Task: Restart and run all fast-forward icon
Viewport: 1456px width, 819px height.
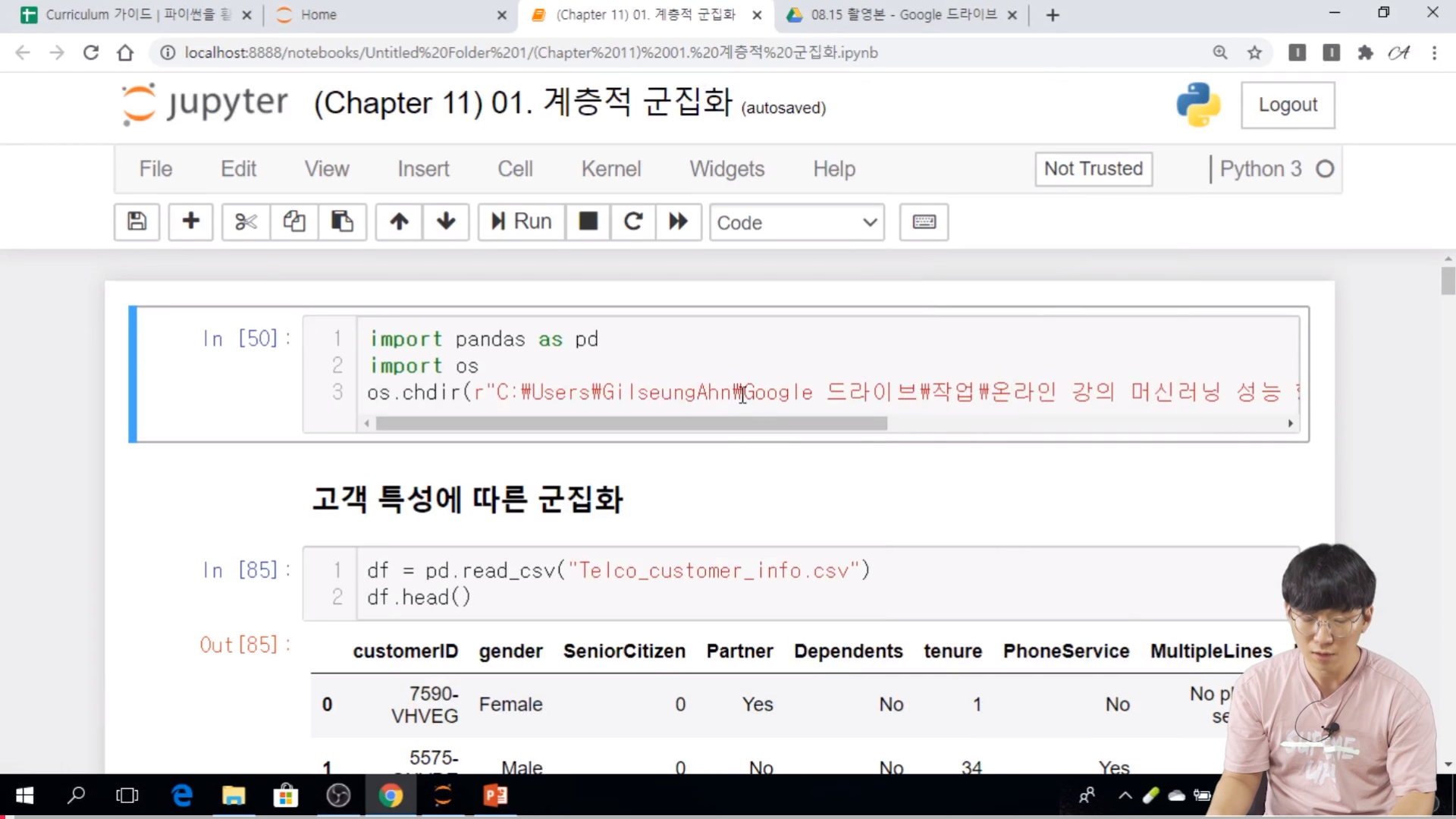Action: coord(678,221)
